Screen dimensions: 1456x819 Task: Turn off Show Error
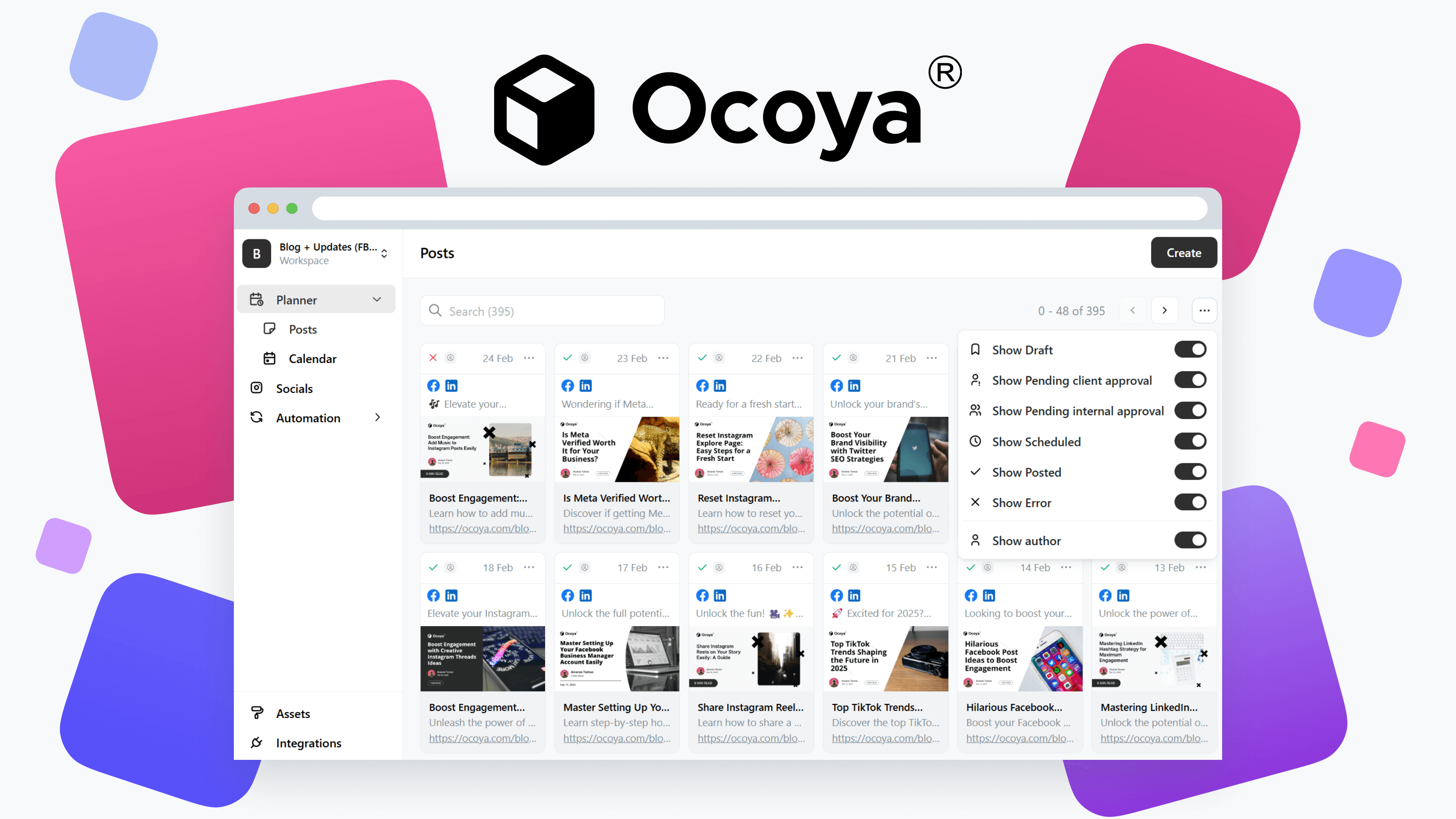(x=1190, y=502)
